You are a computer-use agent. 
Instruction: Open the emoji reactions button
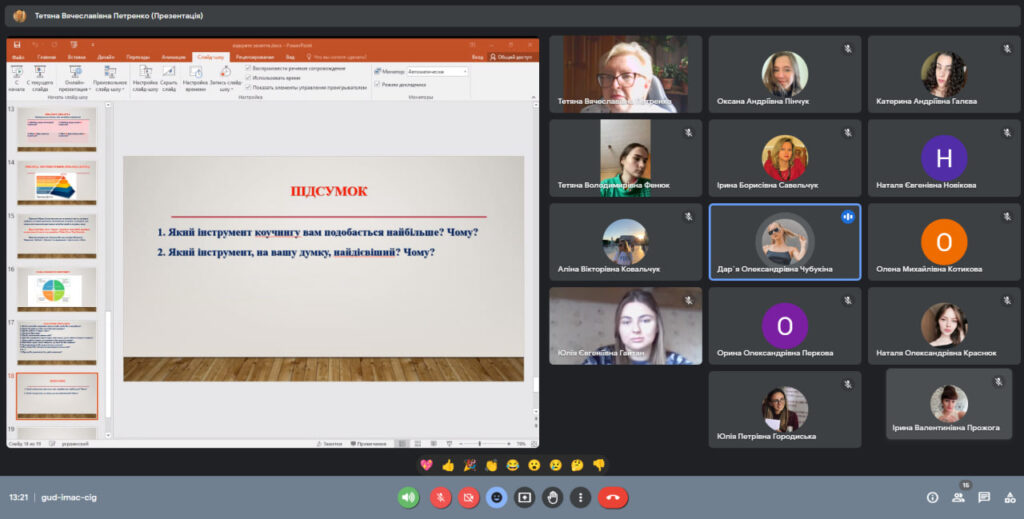(496, 497)
